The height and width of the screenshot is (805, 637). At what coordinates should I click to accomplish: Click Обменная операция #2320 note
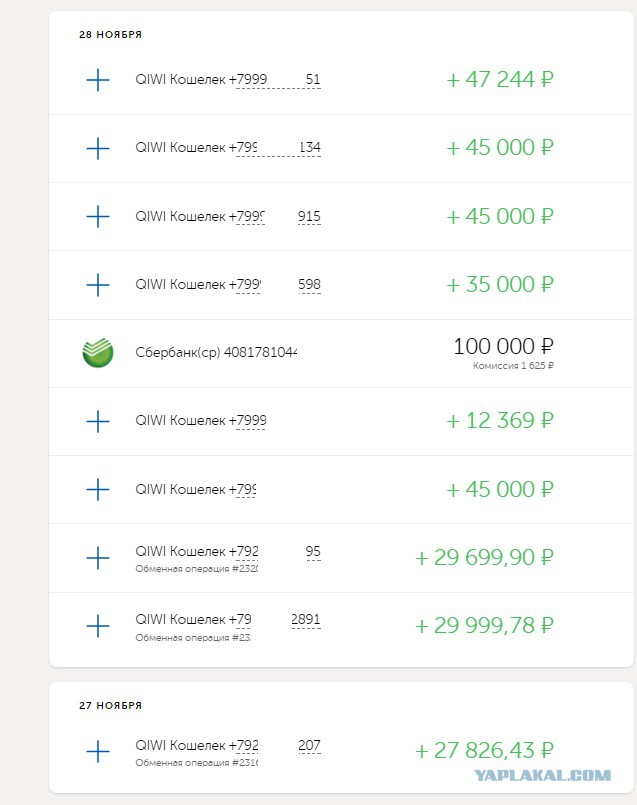tap(197, 569)
